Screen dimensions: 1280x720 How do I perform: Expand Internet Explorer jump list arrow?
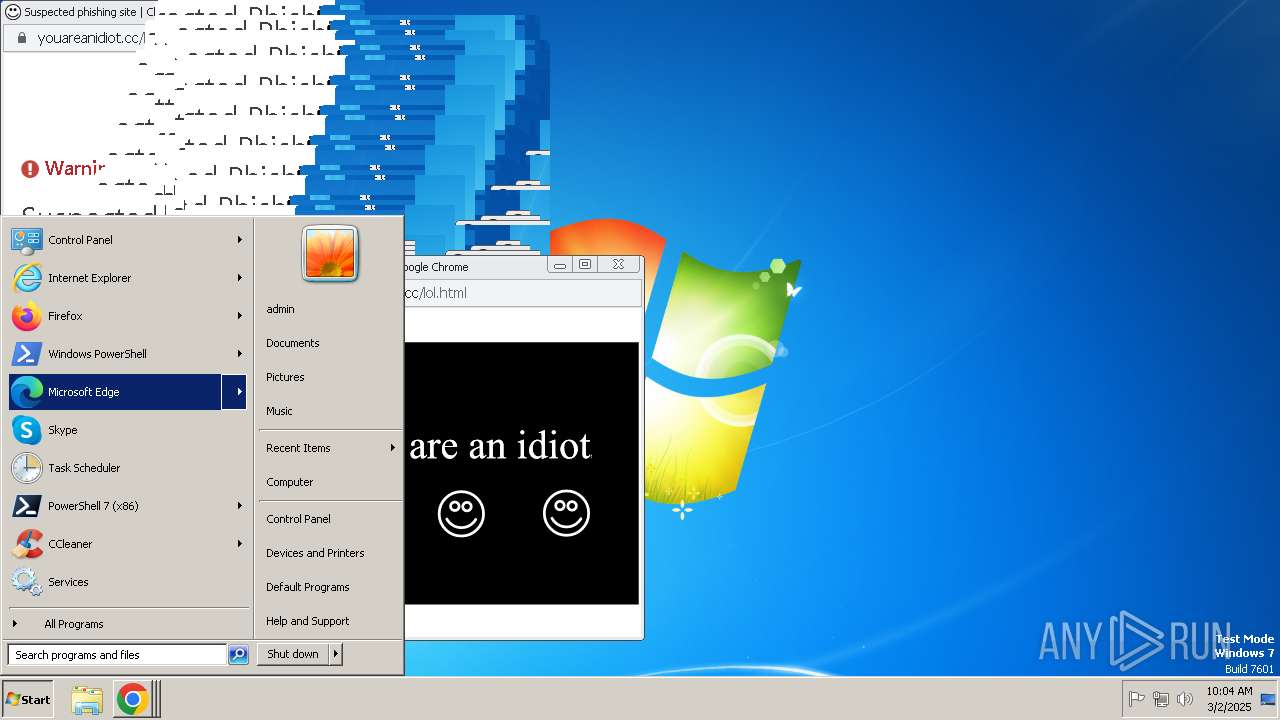point(240,278)
